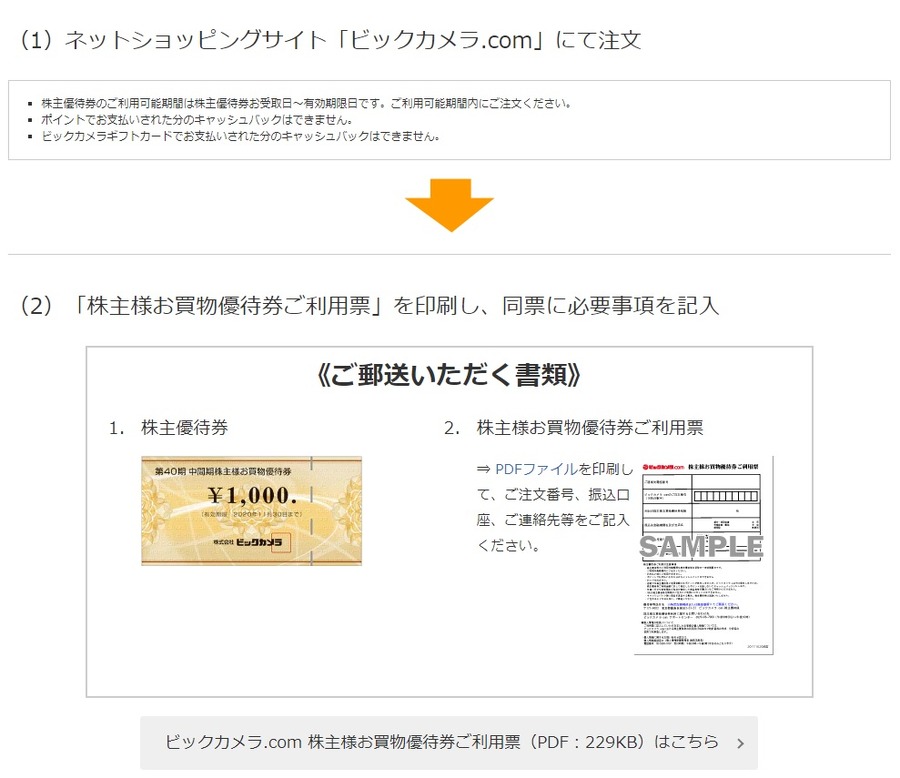Open the PDFファイル link

(536, 469)
